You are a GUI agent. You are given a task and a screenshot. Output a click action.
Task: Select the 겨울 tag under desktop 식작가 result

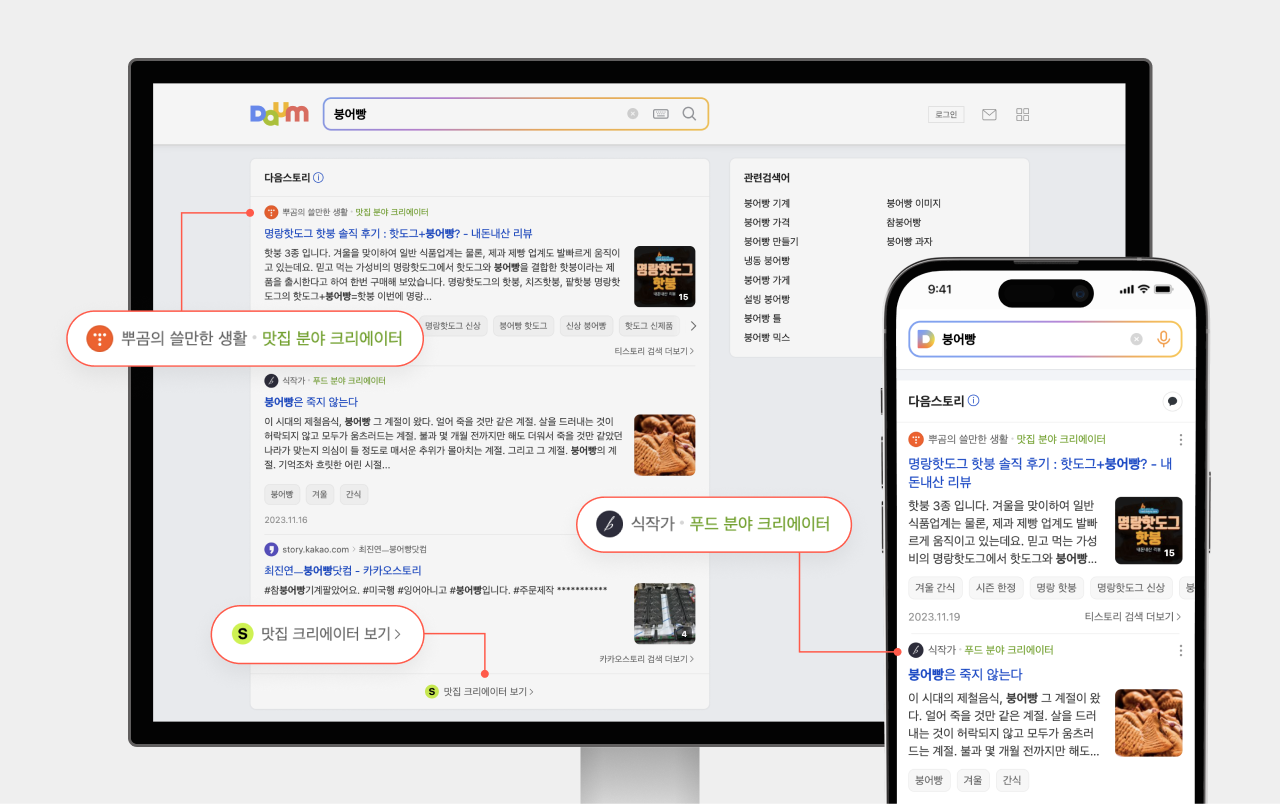(x=320, y=495)
